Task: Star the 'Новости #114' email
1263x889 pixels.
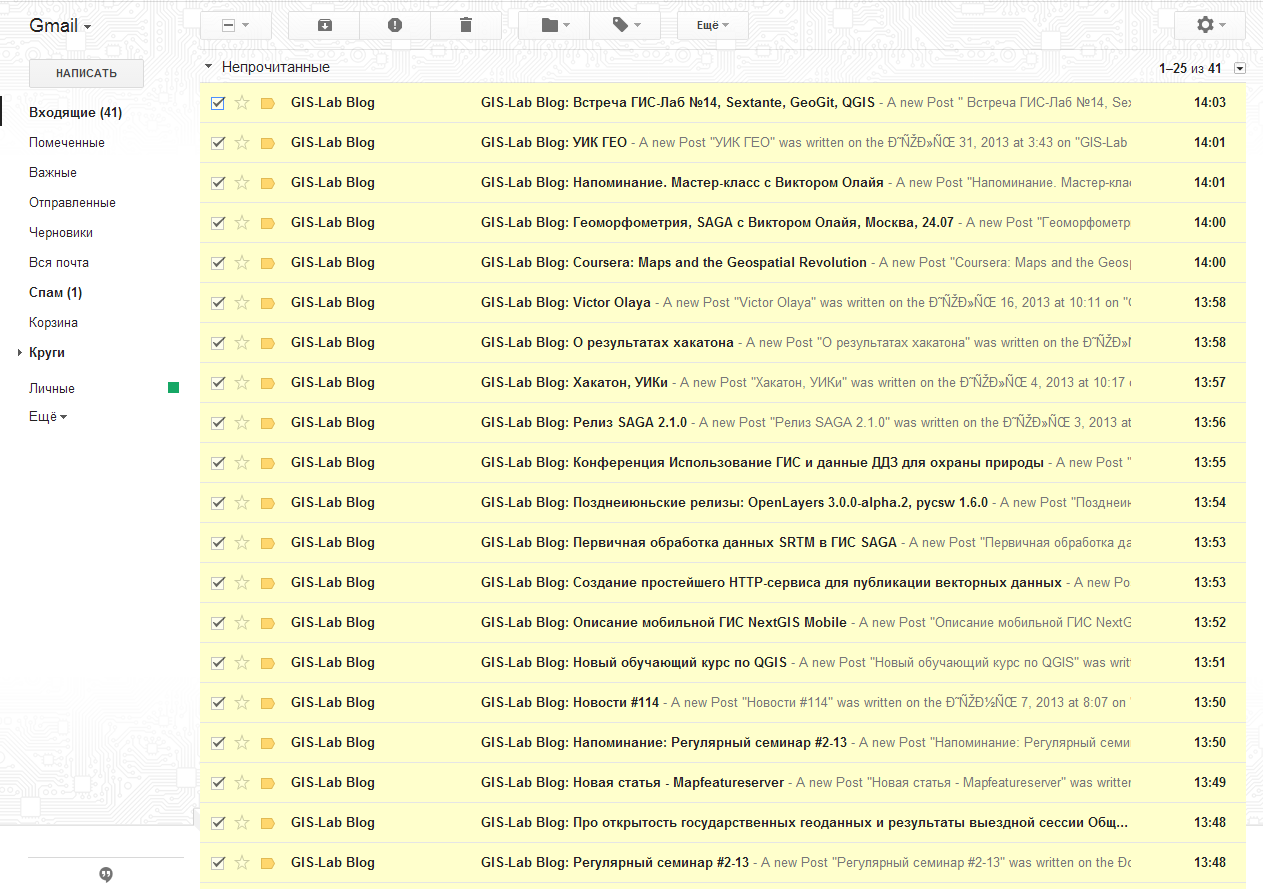Action: [x=242, y=703]
